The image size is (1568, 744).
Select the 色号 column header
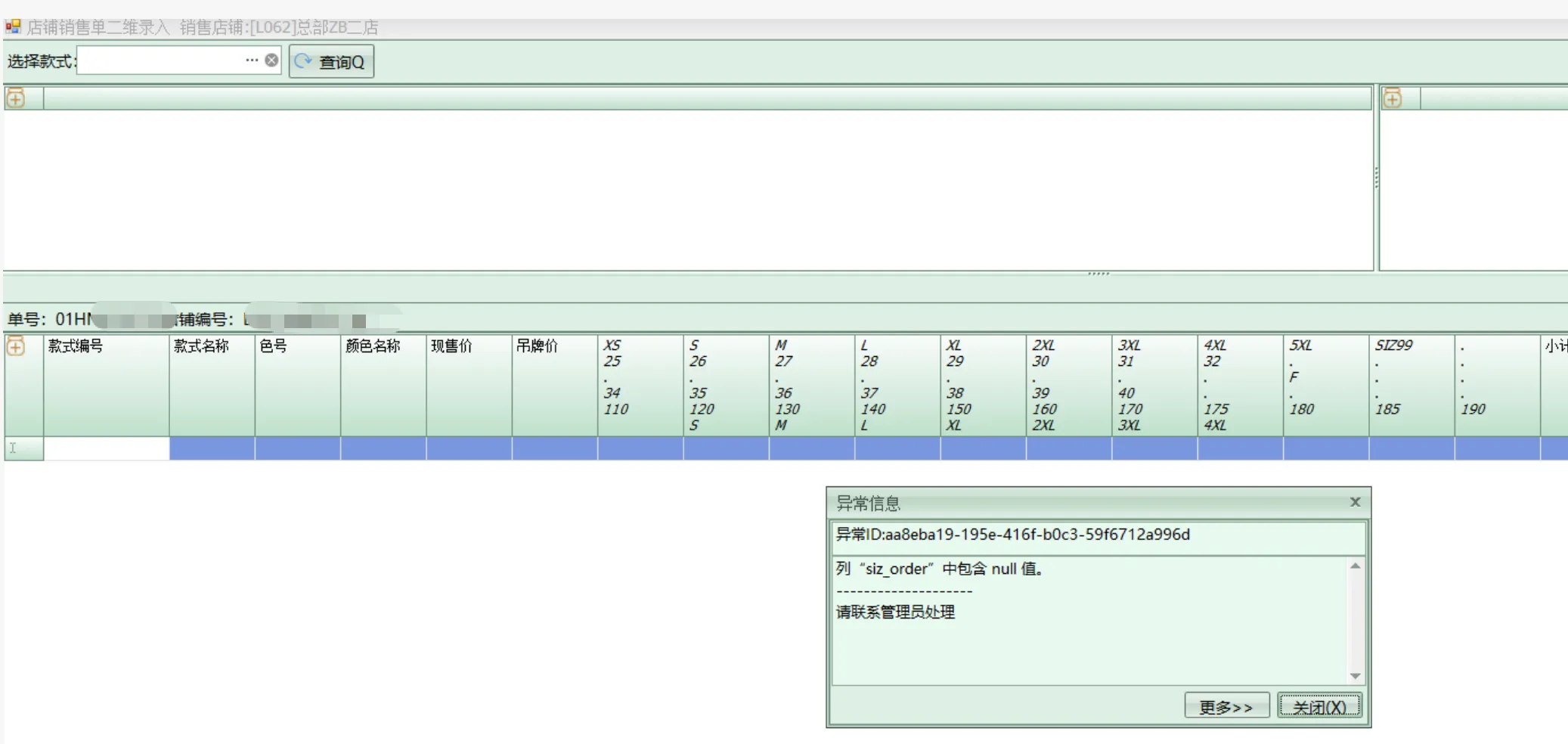click(x=298, y=385)
